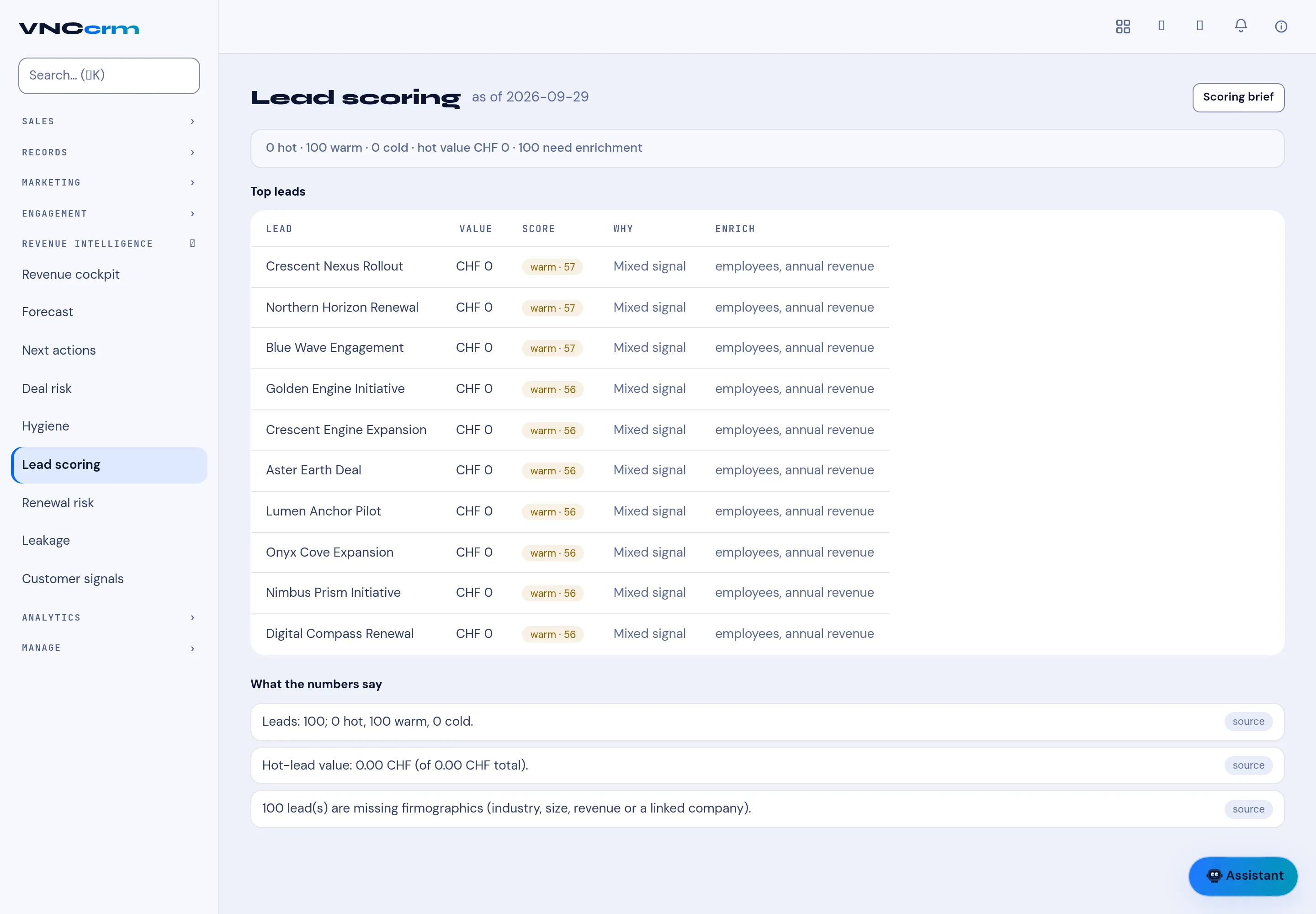Focus the Search field

pos(109,75)
